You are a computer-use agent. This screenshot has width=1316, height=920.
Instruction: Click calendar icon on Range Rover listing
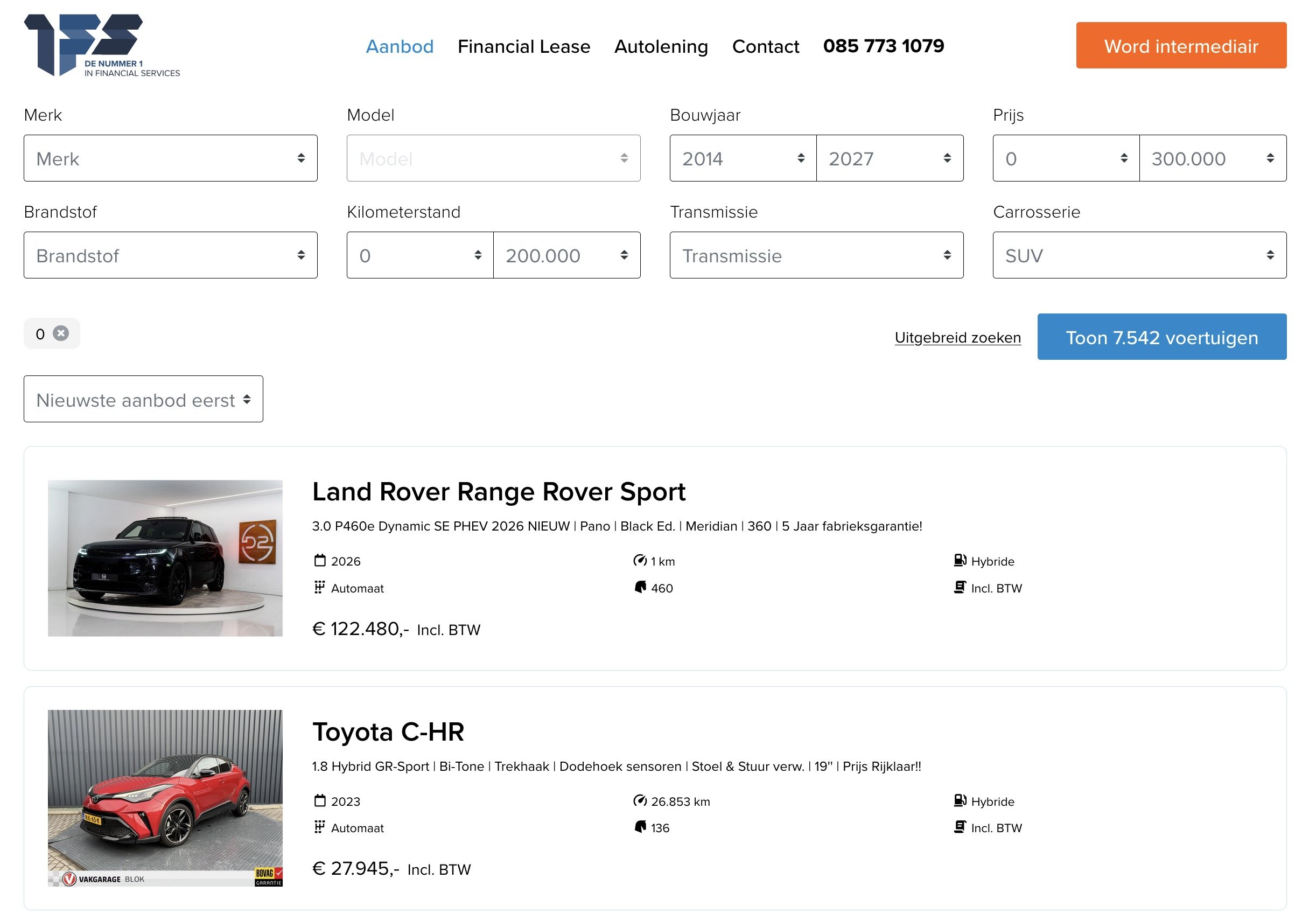click(320, 560)
